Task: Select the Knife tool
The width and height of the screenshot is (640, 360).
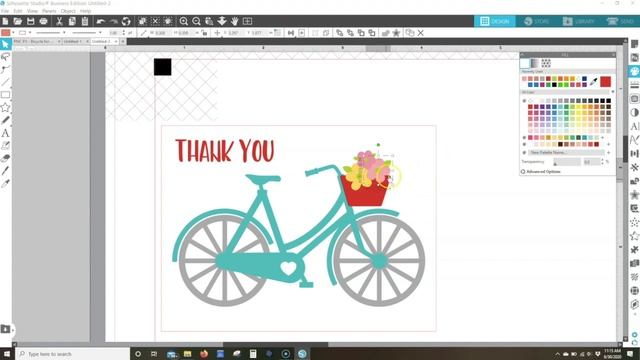Action: point(5,171)
